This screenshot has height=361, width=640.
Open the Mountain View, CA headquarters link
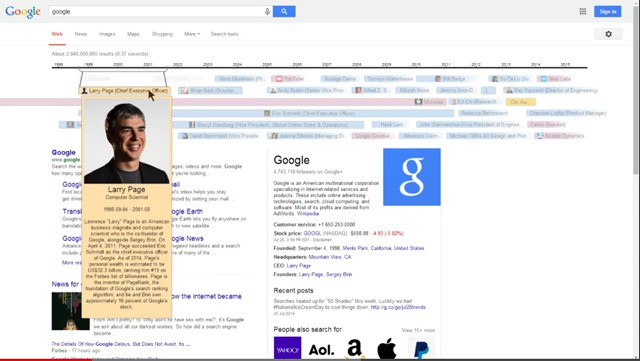tap(330, 257)
